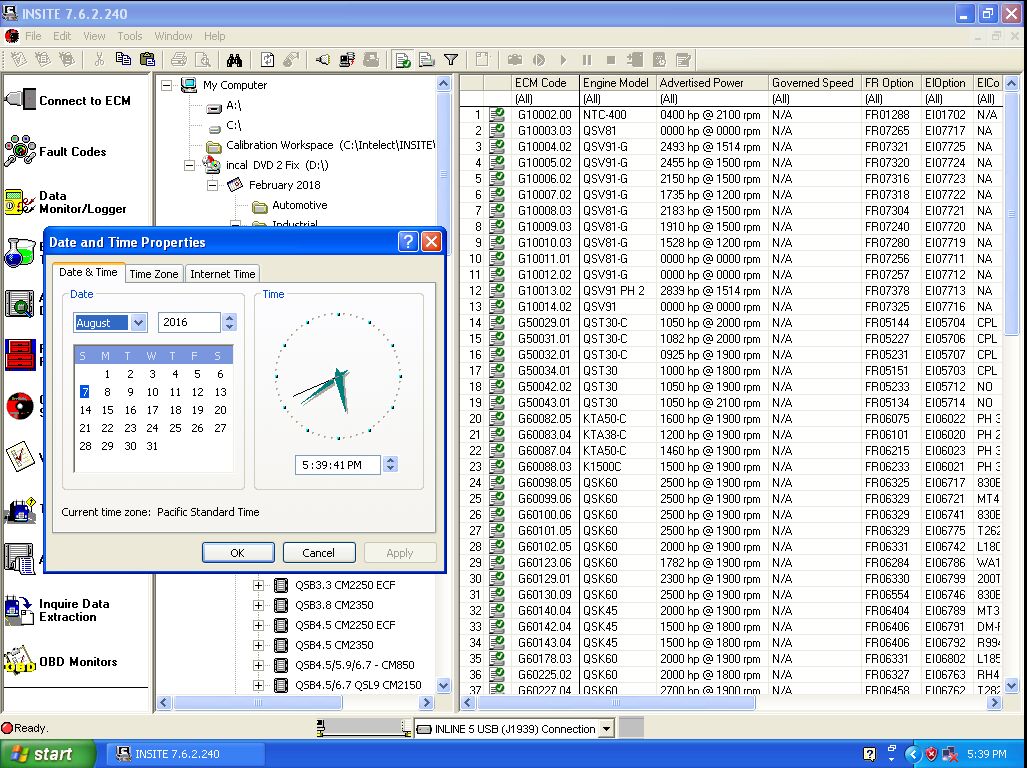Open the Fault Codes sidebar icon
The image size is (1027, 768).
[x=20, y=151]
